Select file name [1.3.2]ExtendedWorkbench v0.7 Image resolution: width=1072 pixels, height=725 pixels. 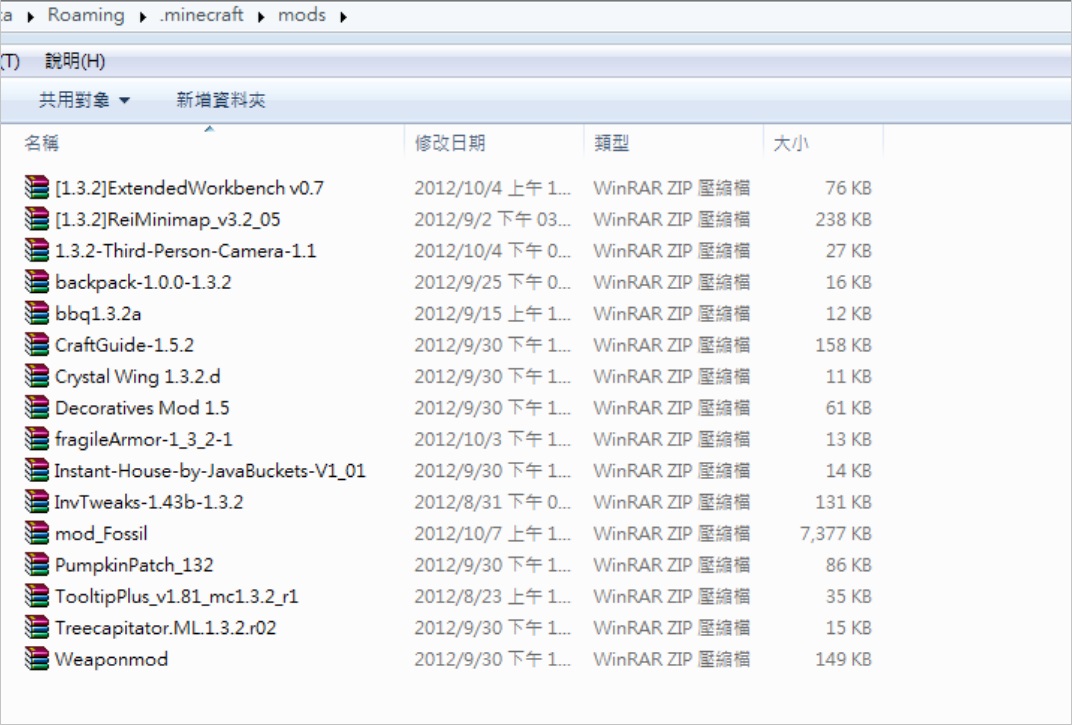click(x=189, y=188)
